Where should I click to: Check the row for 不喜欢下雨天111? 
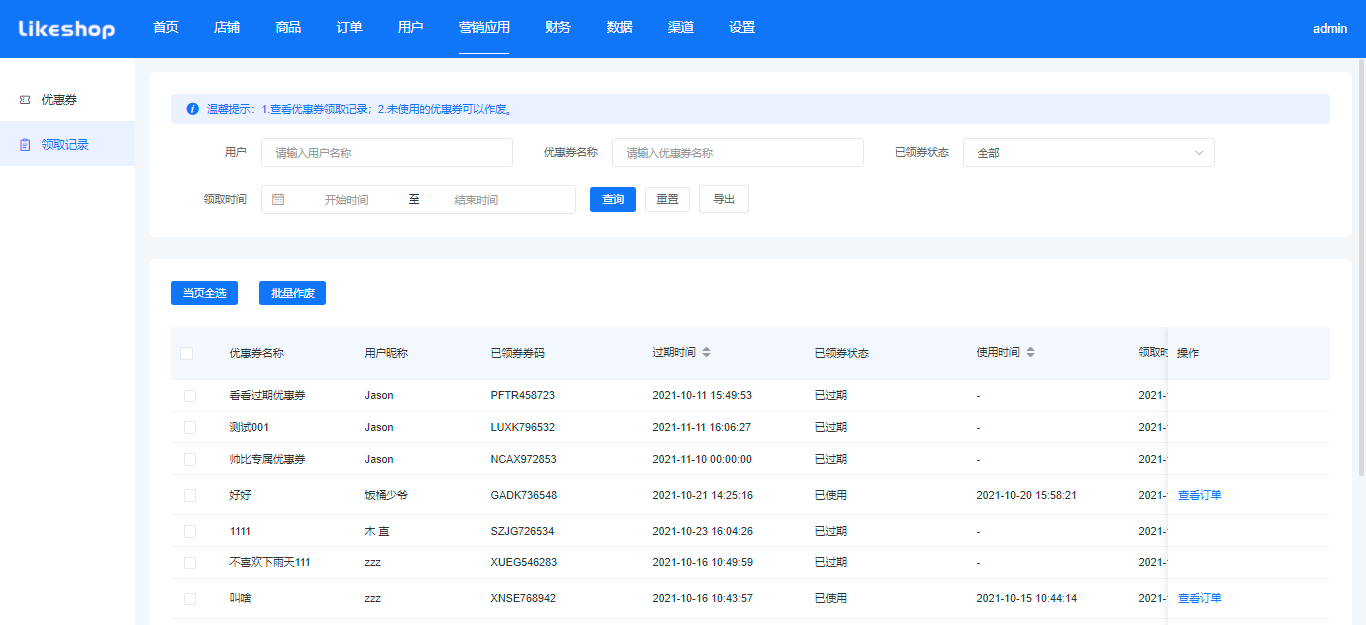190,563
